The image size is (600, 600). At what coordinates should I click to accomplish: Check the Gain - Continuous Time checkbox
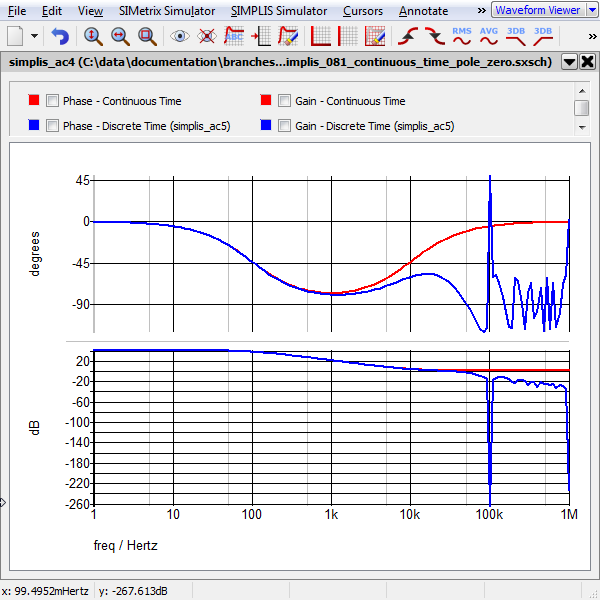point(285,101)
